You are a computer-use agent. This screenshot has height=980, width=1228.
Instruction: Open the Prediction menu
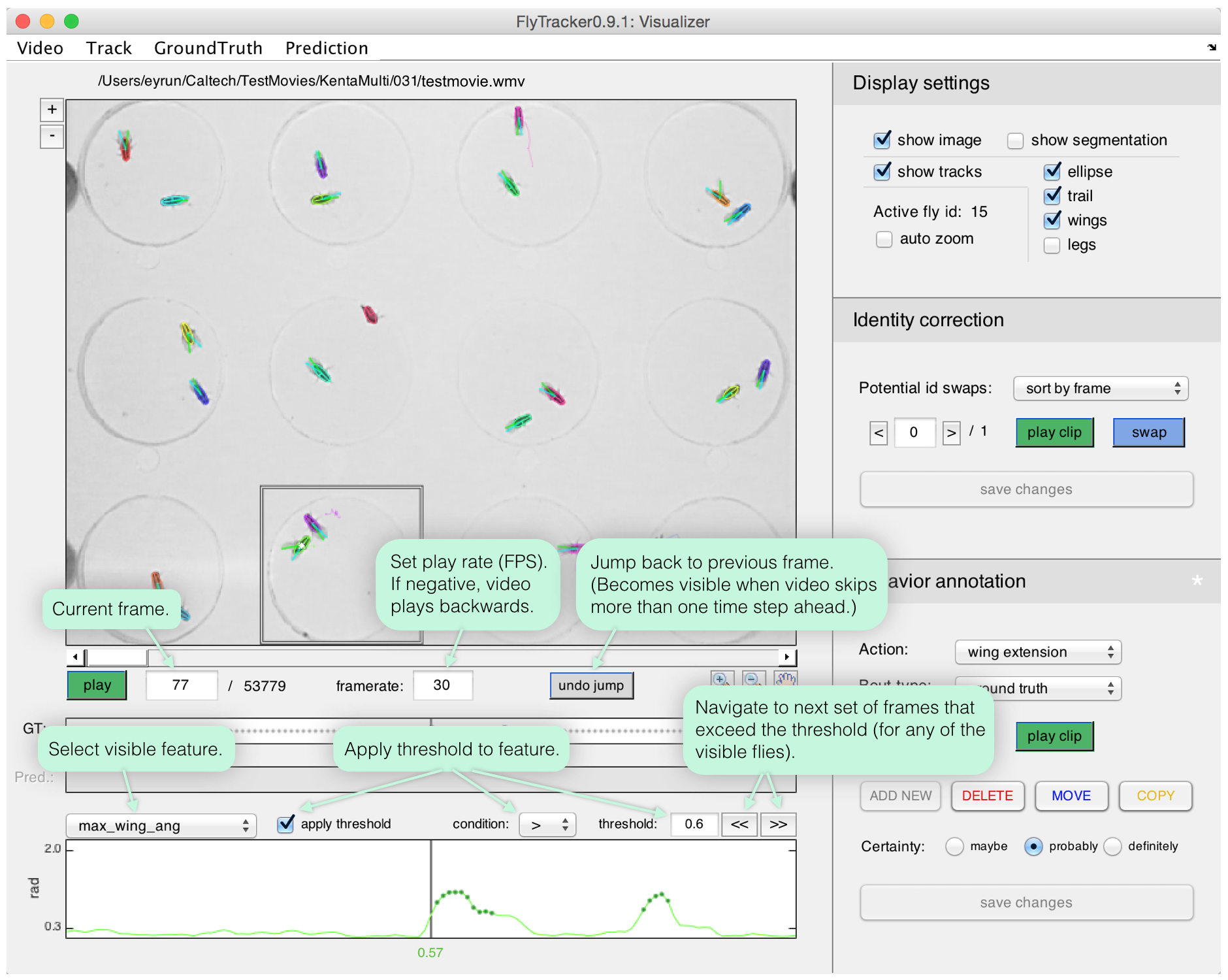[327, 48]
